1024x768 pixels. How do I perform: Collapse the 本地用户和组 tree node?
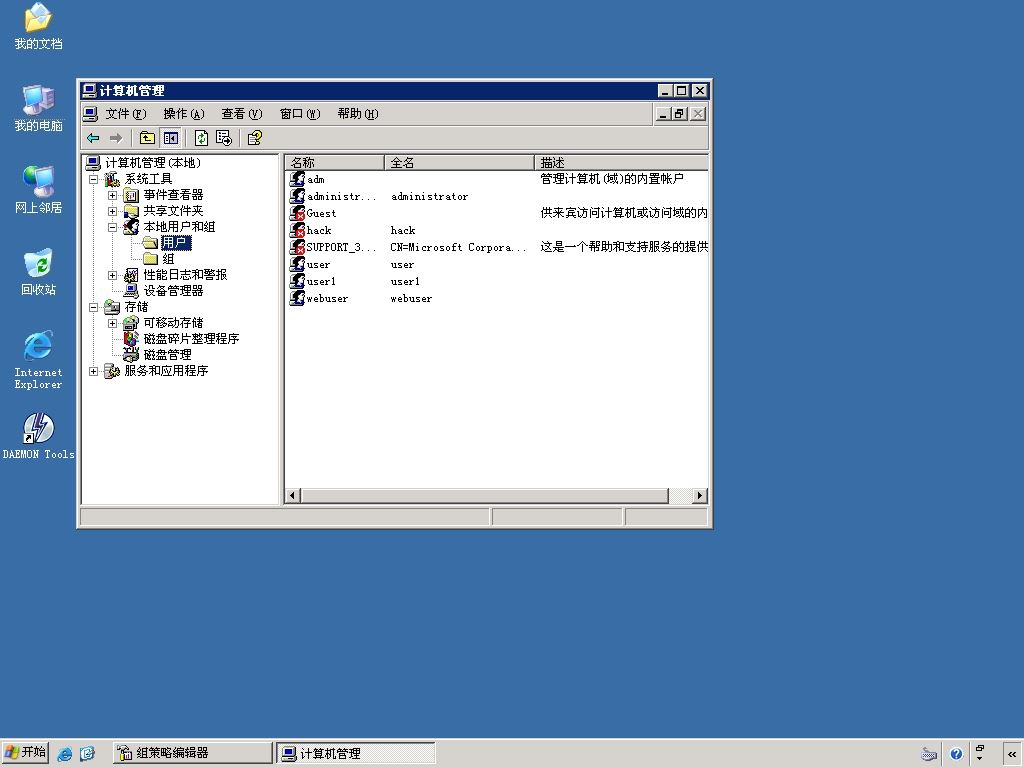point(112,227)
